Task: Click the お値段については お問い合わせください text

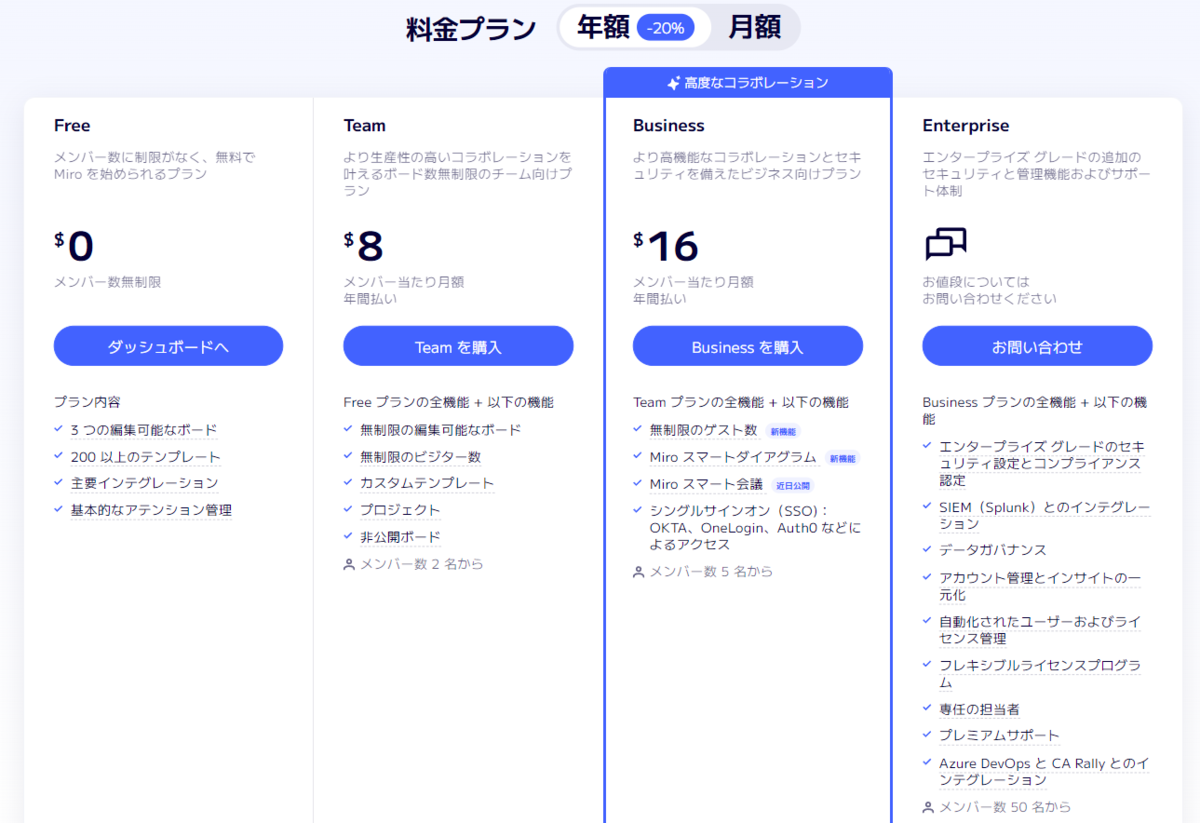Action: coord(989,290)
